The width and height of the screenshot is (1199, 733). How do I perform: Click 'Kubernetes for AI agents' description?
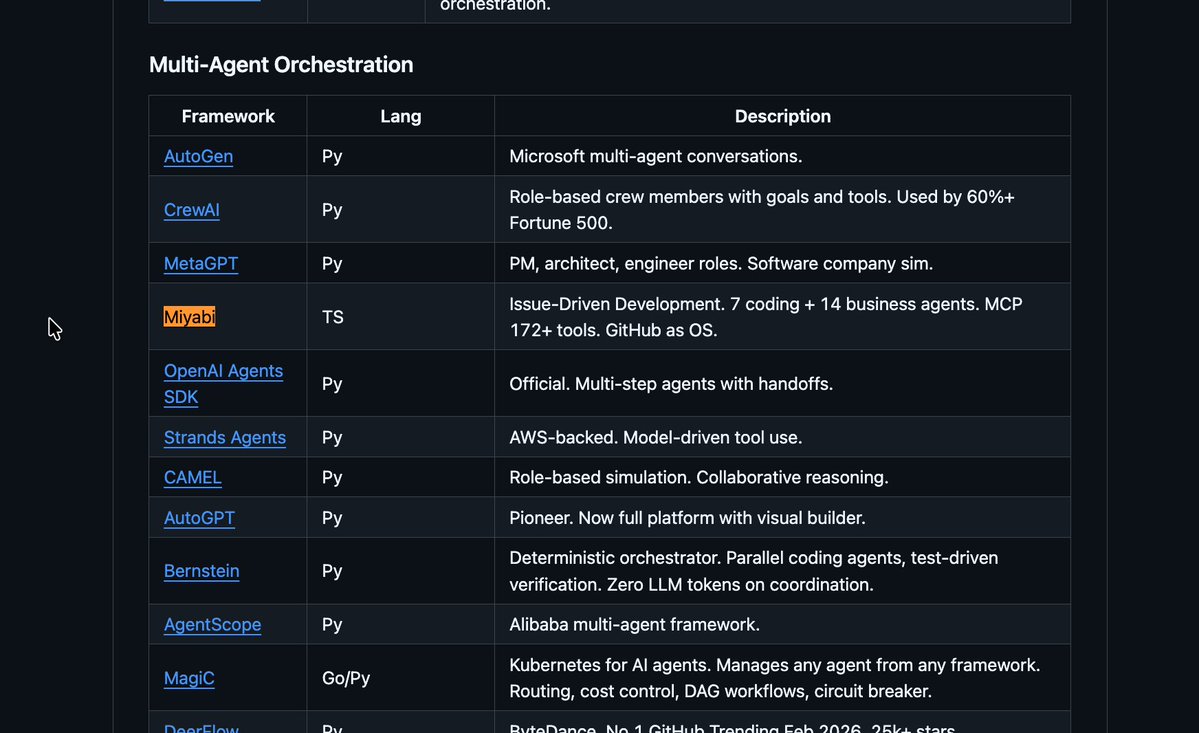775,678
